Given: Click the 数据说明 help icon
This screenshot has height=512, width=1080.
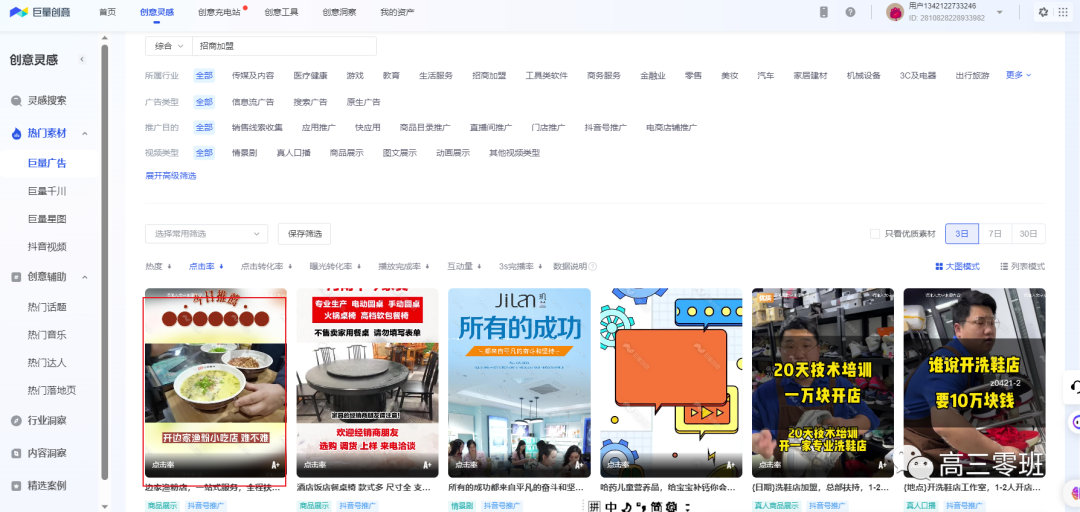Looking at the screenshot, I should tap(592, 267).
